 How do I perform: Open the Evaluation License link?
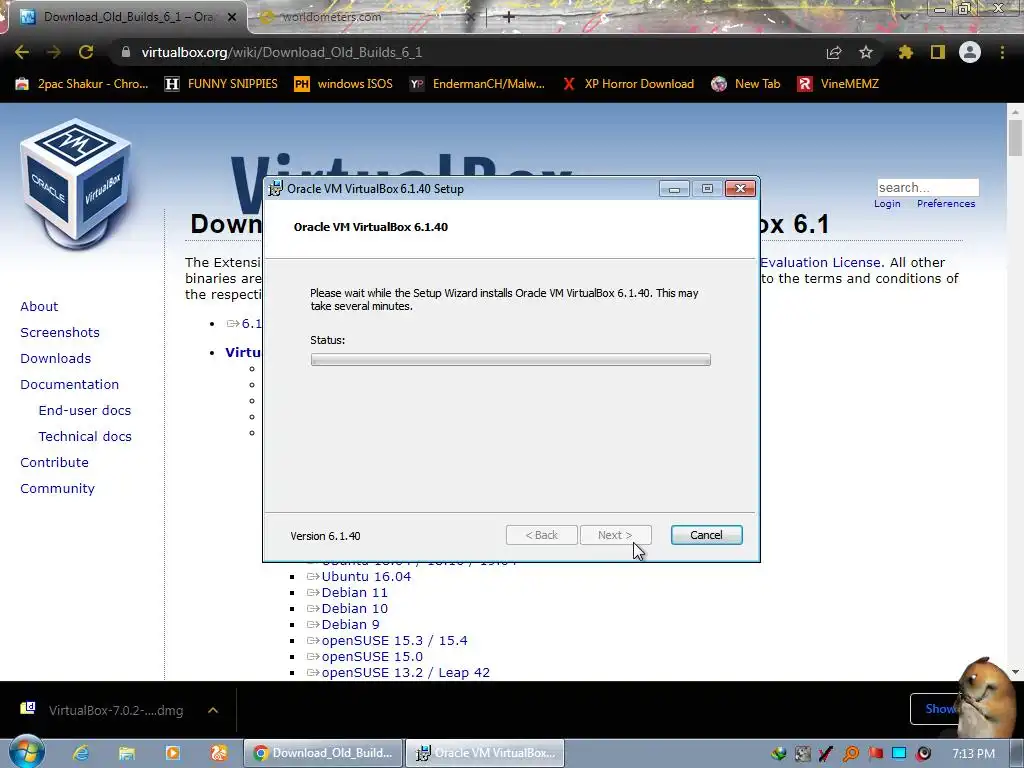click(x=822, y=263)
